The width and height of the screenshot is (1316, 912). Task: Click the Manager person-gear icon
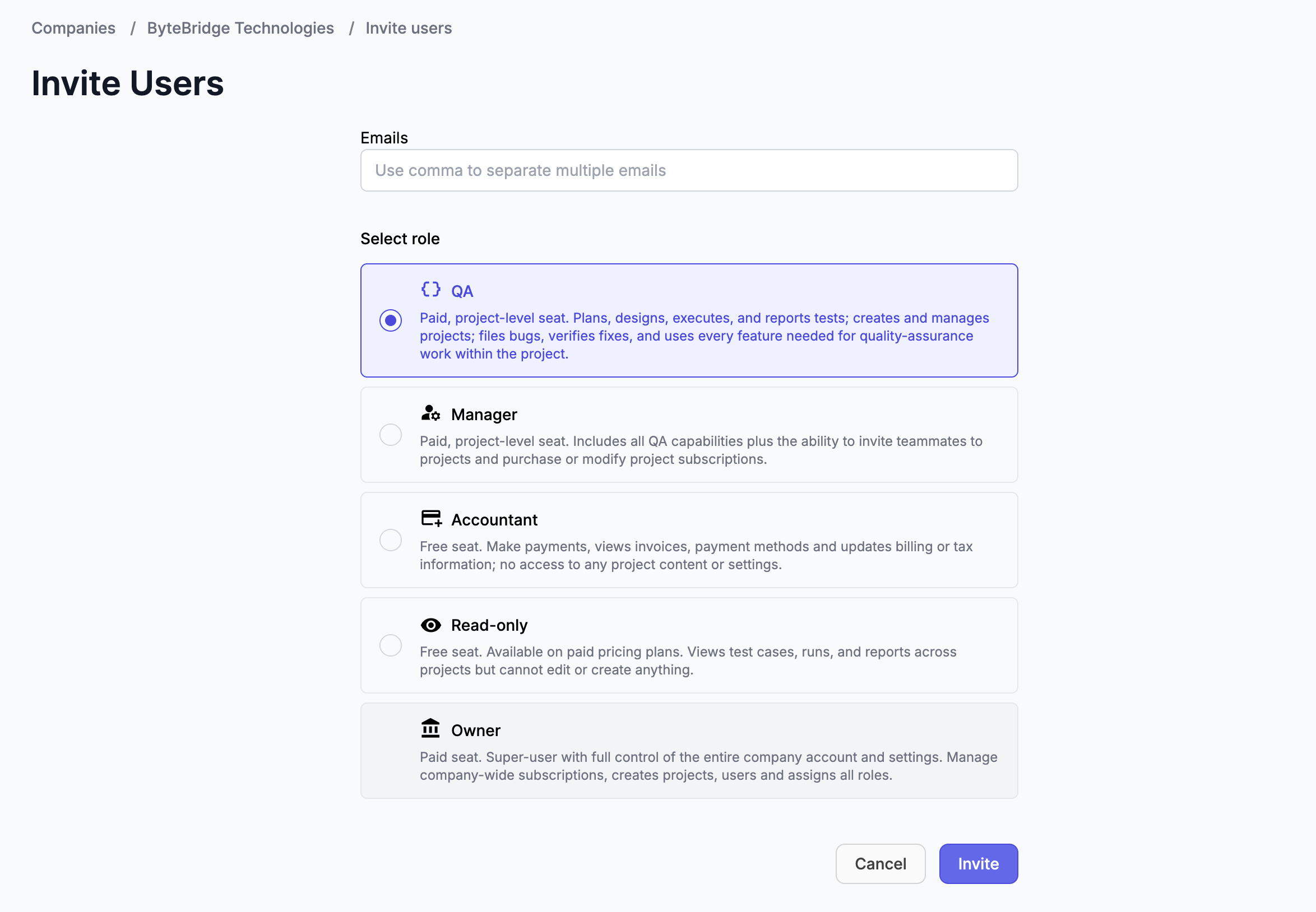430,412
